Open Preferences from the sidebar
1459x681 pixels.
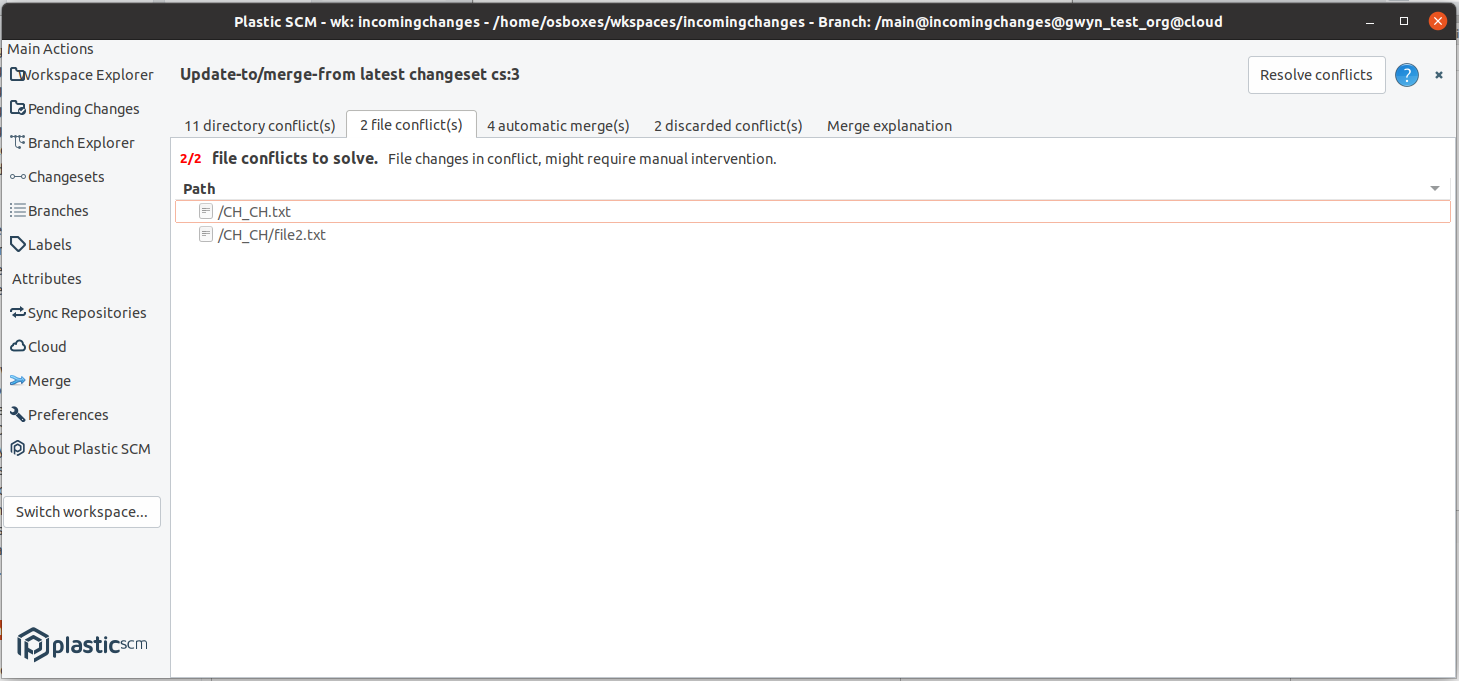coord(67,414)
